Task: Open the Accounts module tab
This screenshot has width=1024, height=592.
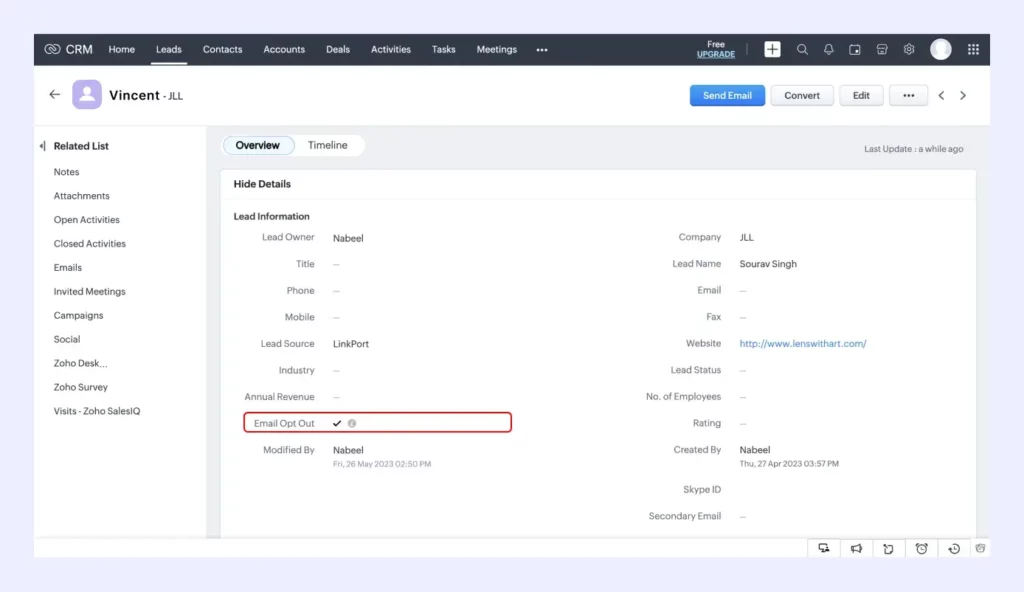Action: (x=284, y=49)
